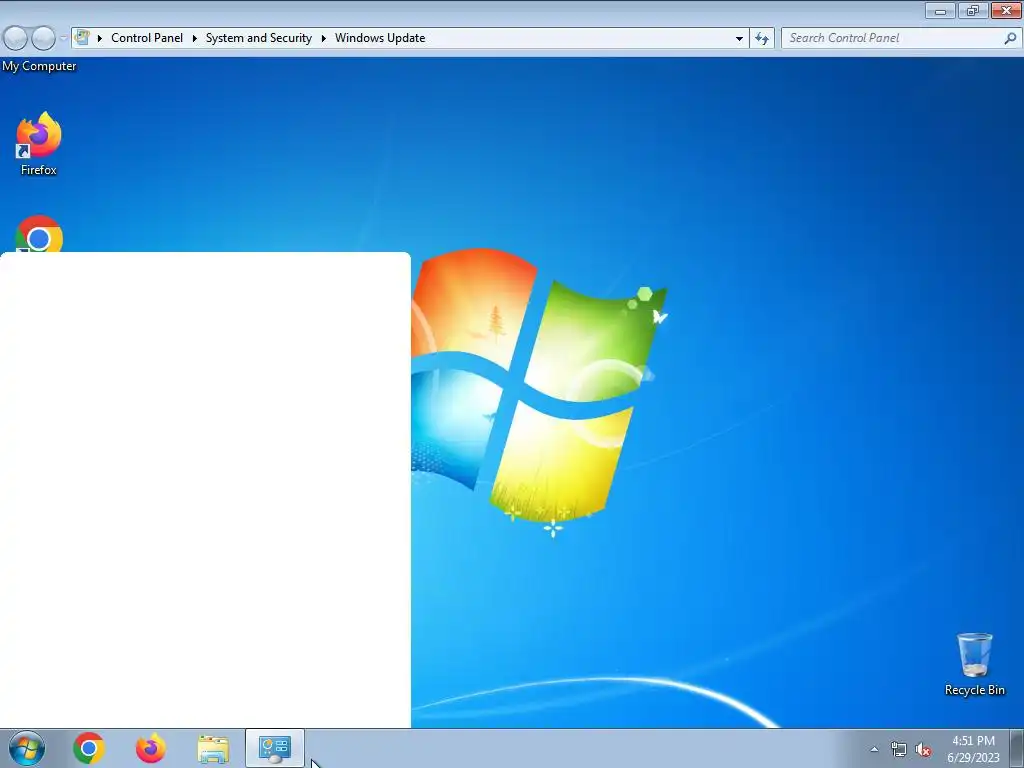1024x768 pixels.
Task: Open the Chrome desktop shortcut icon
Action: tap(39, 234)
